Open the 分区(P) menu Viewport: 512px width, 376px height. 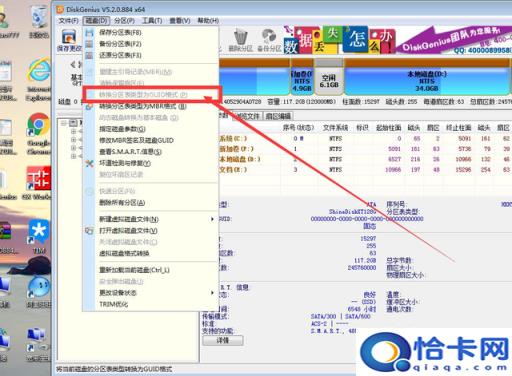[x=124, y=21]
